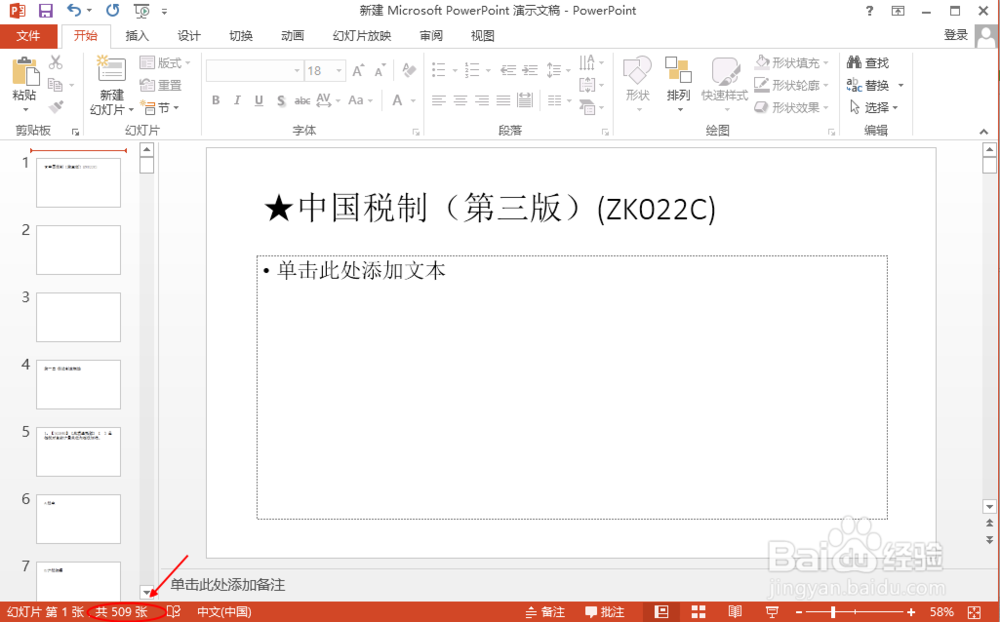Toggle underline formatting
This screenshot has width=1000, height=622.
[x=259, y=100]
